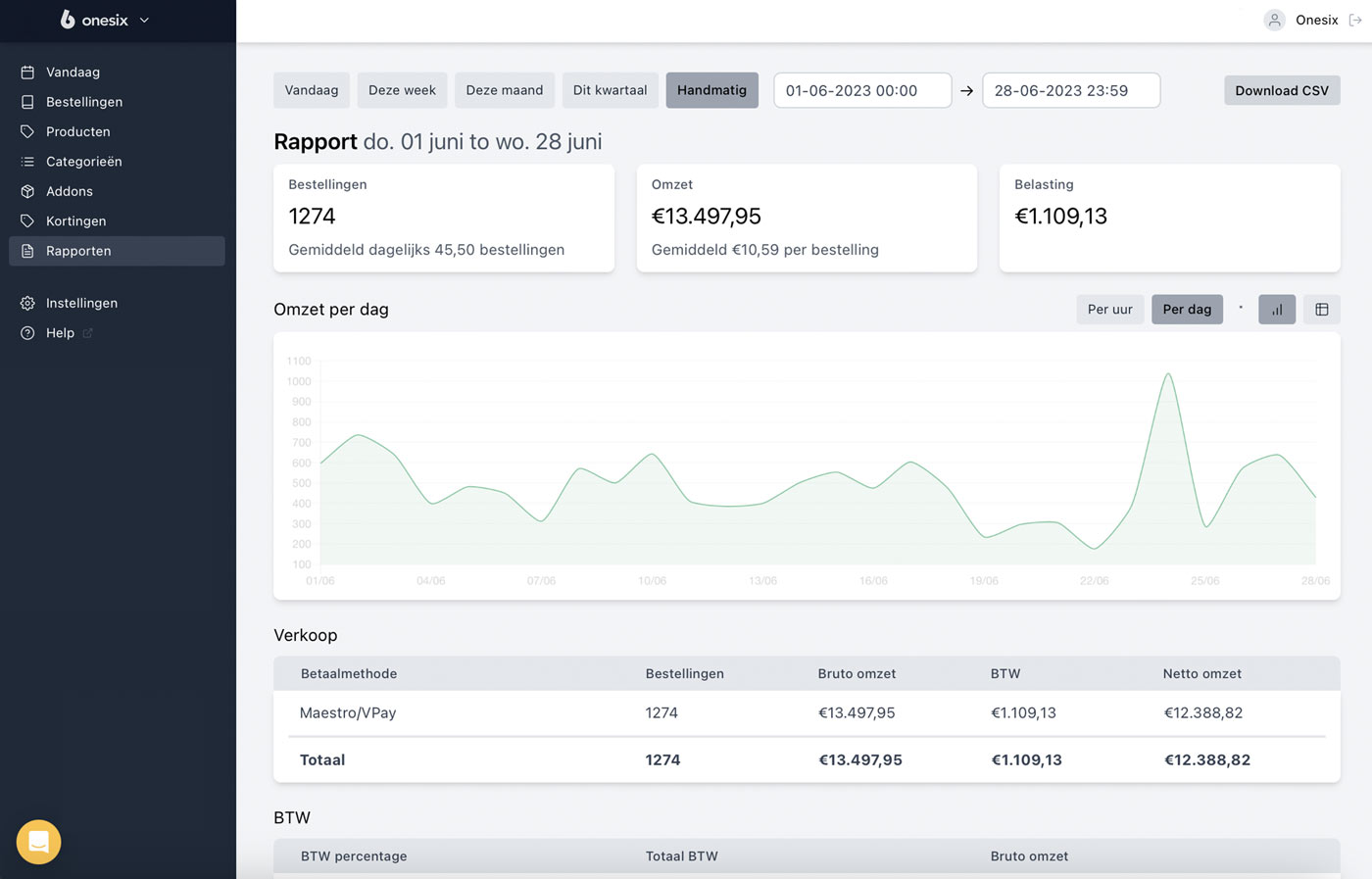Image resolution: width=1372 pixels, height=879 pixels.
Task: Select the Dit kwartaal period
Action: pyautogui.click(x=610, y=89)
